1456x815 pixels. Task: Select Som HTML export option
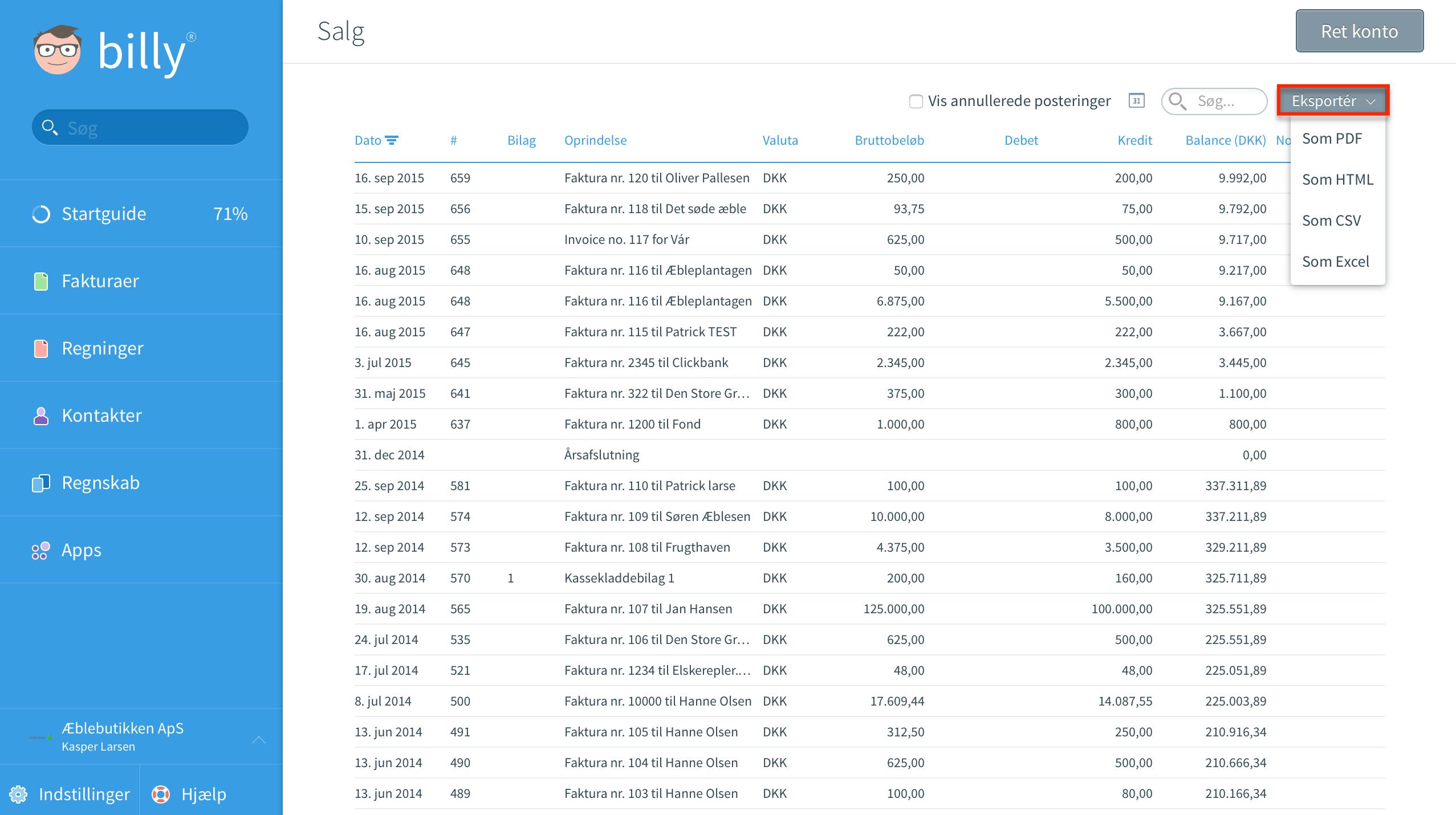1337,180
